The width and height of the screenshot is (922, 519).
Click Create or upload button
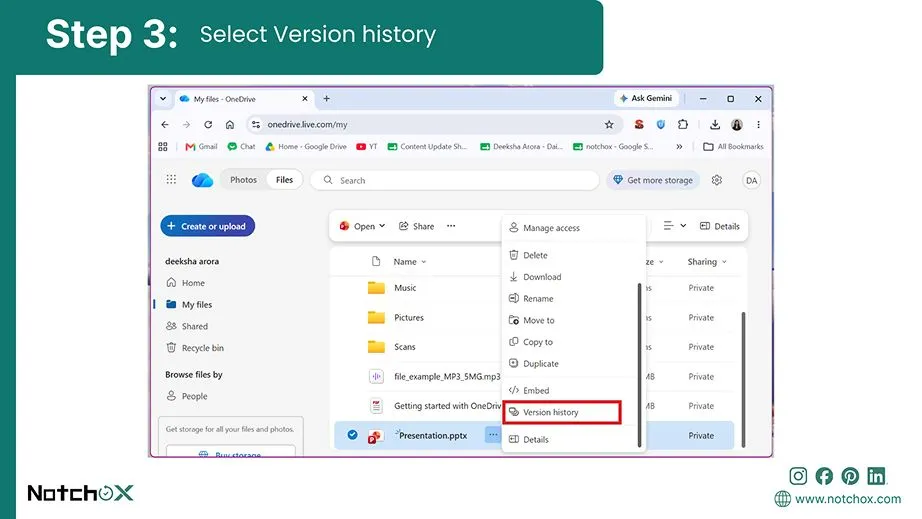pyautogui.click(x=208, y=226)
